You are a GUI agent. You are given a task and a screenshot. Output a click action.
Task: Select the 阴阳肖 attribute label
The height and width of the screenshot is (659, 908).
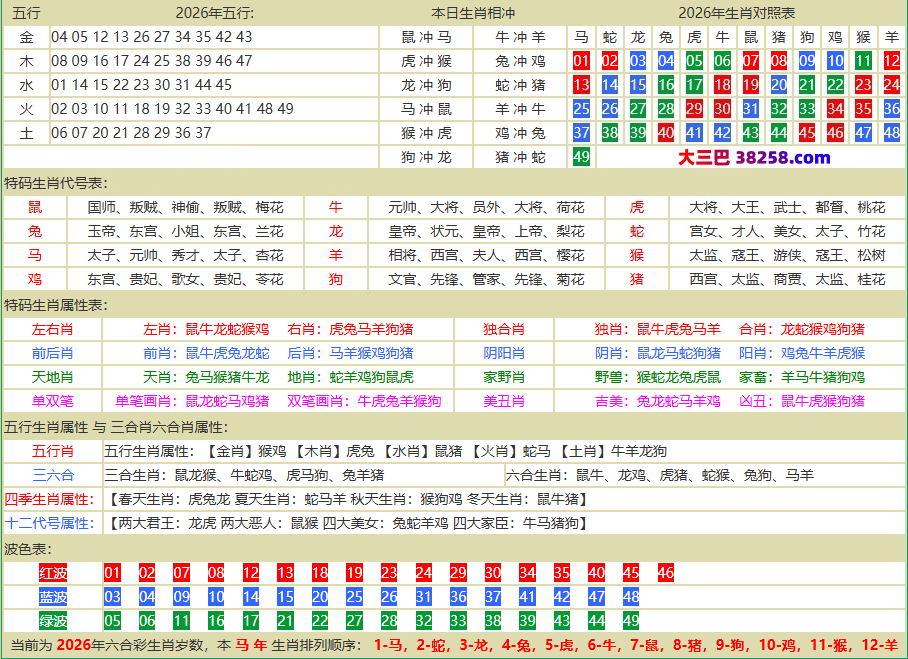504,353
